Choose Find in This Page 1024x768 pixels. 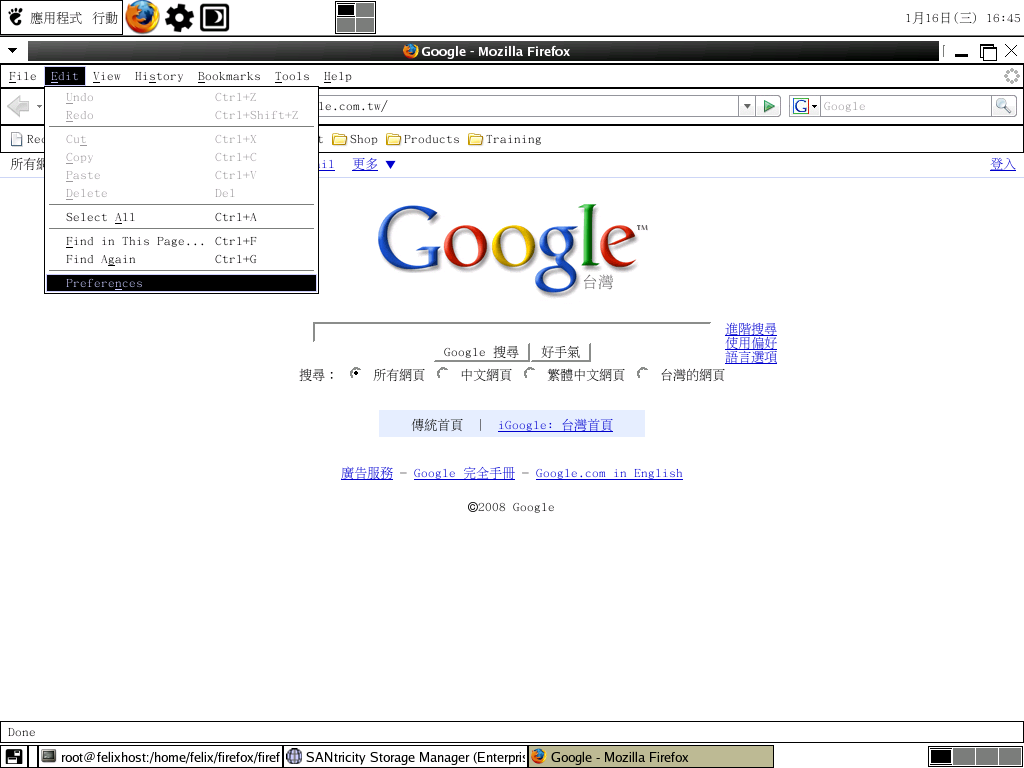pos(182,242)
